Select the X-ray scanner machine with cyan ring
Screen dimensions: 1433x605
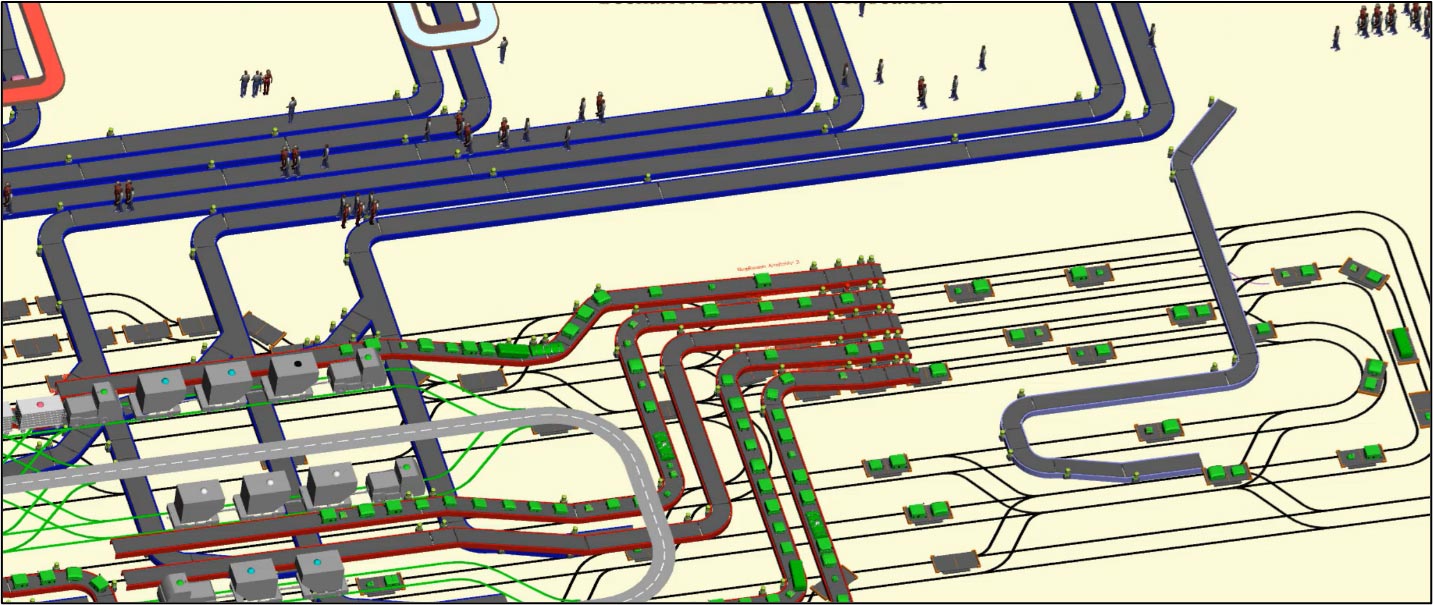click(x=166, y=380)
